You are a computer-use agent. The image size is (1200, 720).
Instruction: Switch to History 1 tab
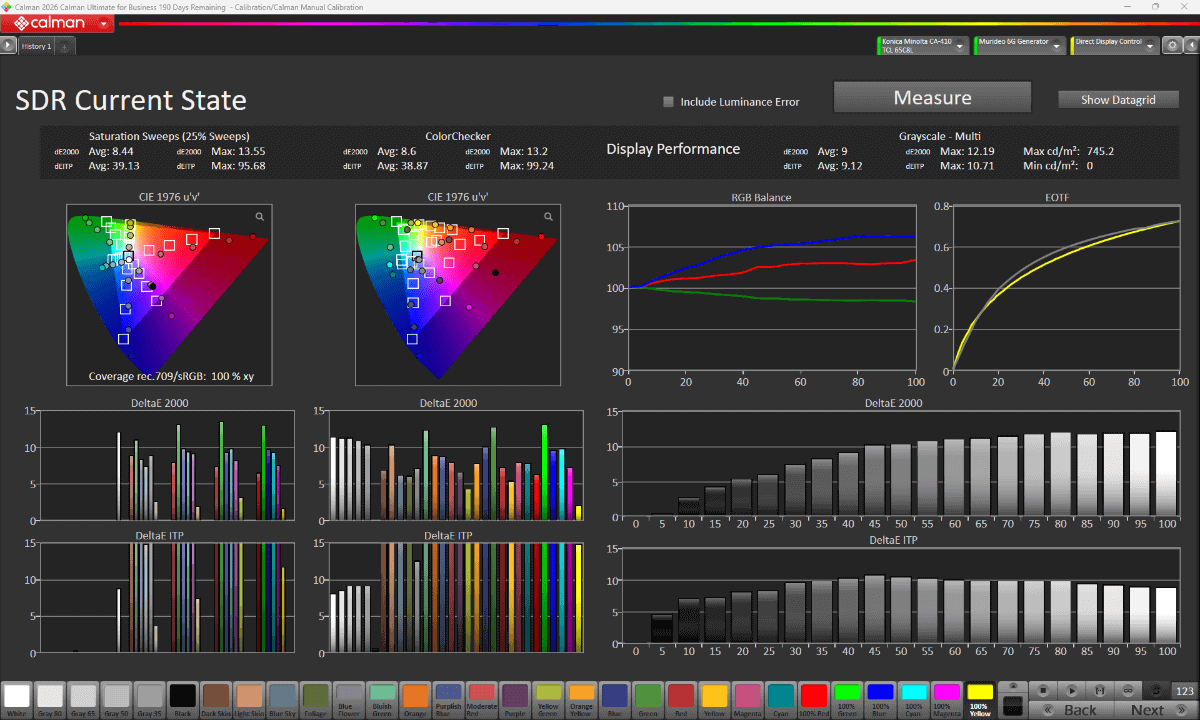point(36,46)
